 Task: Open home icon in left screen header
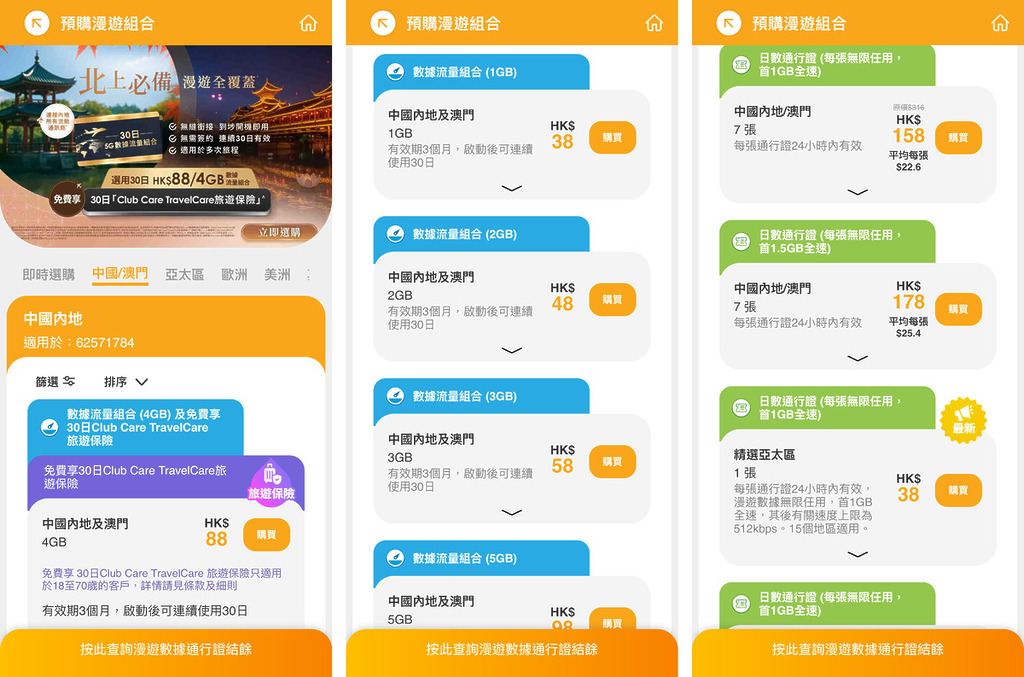(308, 24)
